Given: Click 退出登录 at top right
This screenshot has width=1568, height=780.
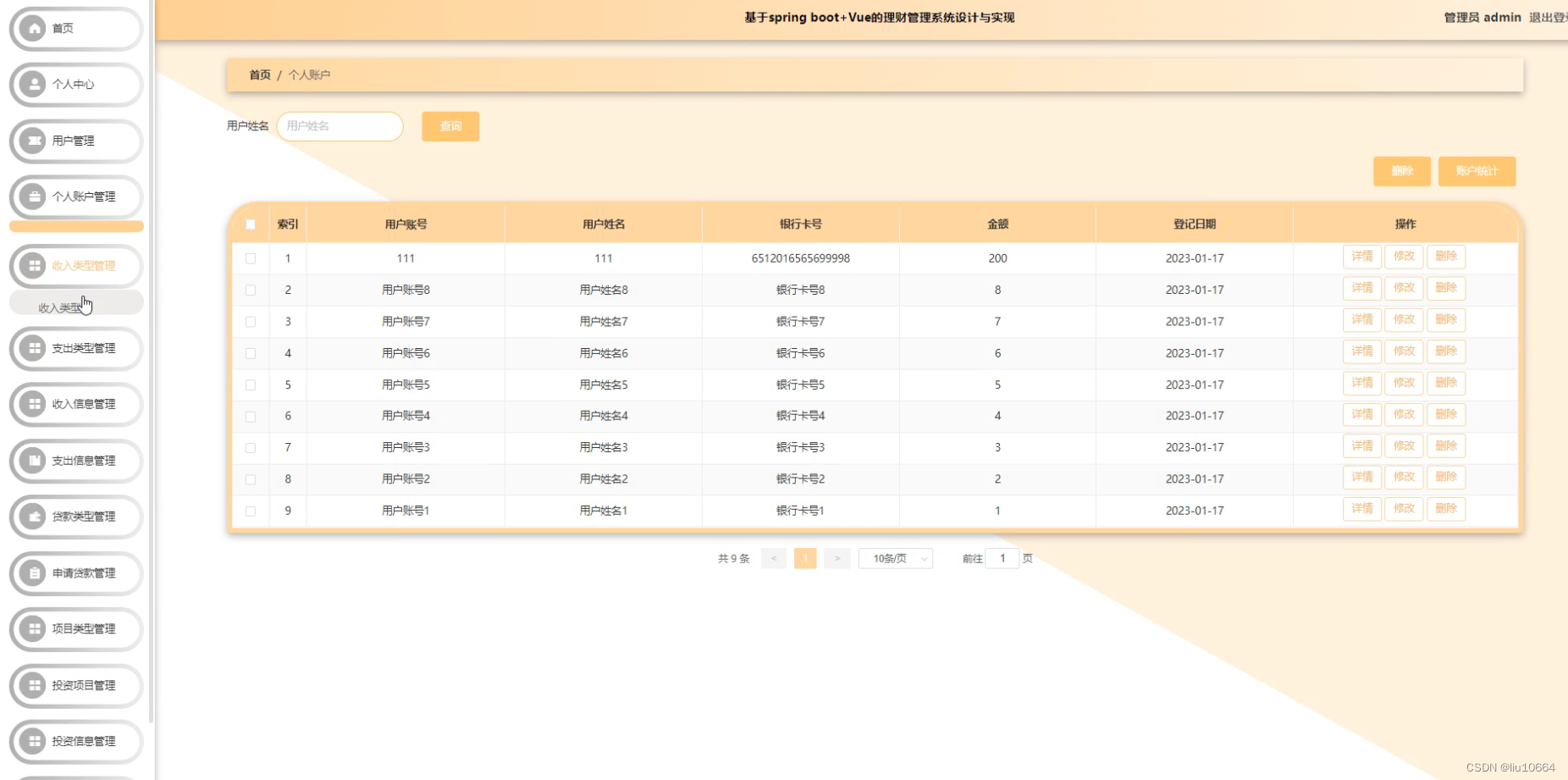Looking at the screenshot, I should (x=1548, y=18).
